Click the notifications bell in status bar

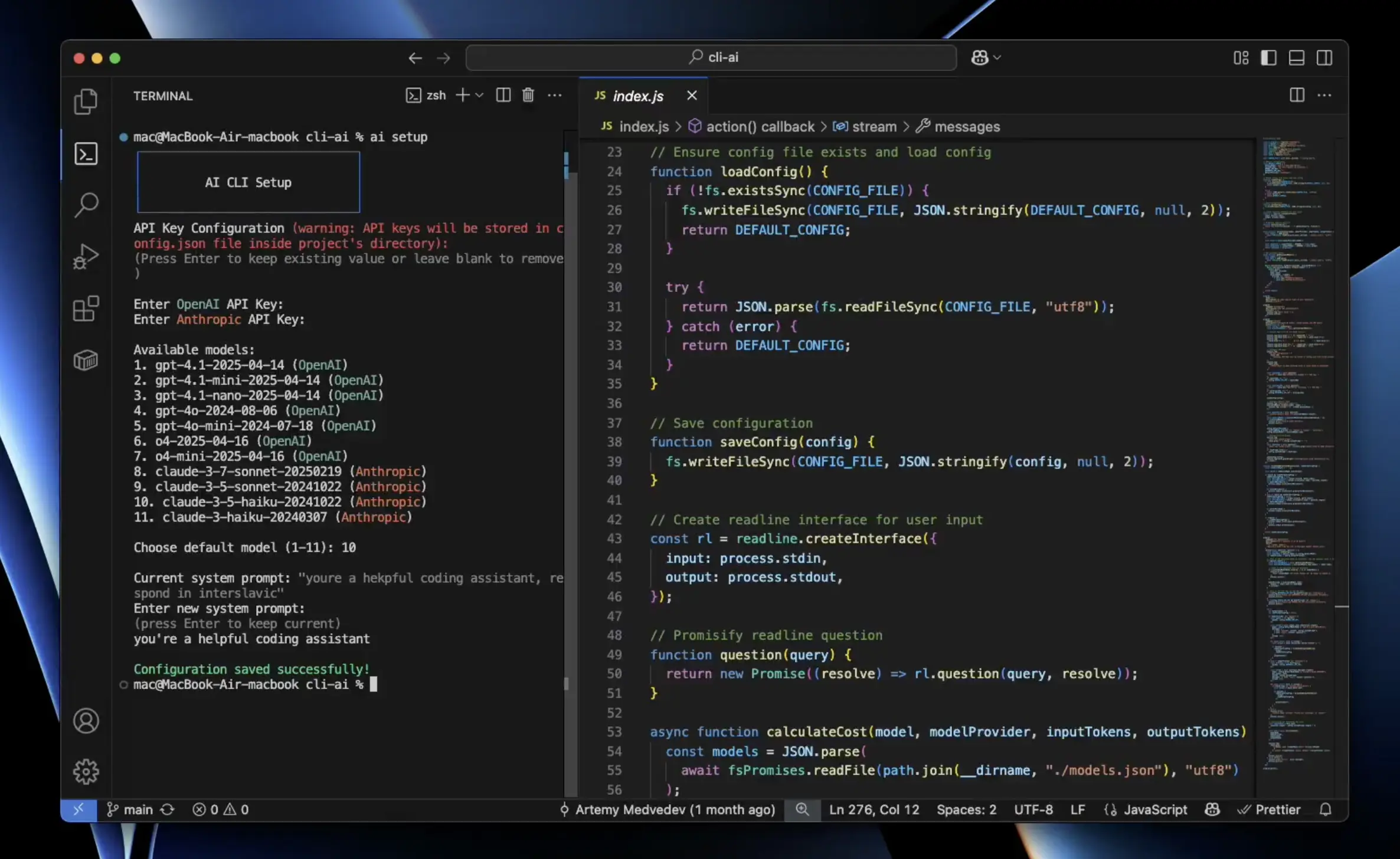(x=1325, y=809)
